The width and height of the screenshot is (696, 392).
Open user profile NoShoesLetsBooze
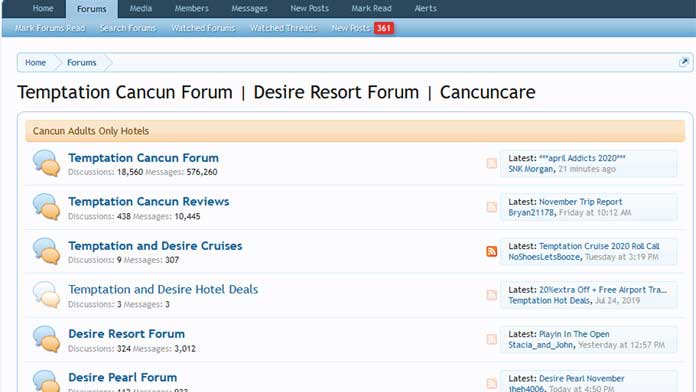click(x=544, y=257)
